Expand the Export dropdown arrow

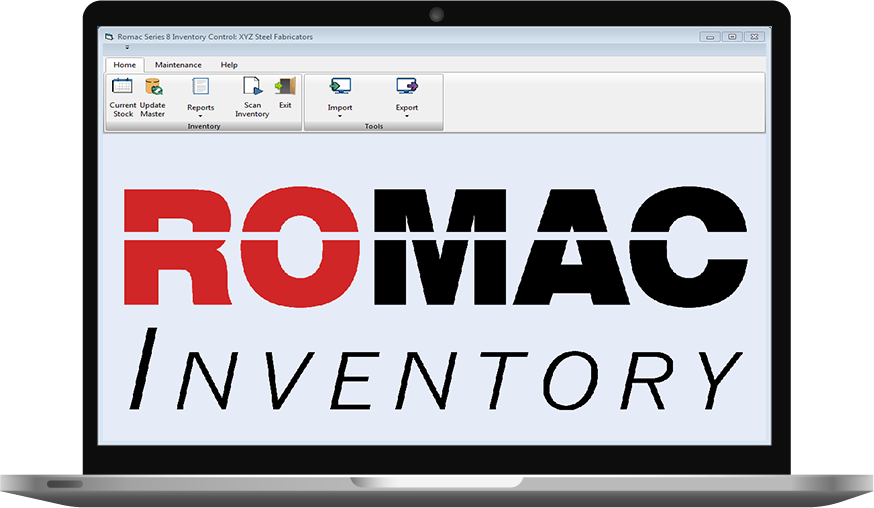407,116
